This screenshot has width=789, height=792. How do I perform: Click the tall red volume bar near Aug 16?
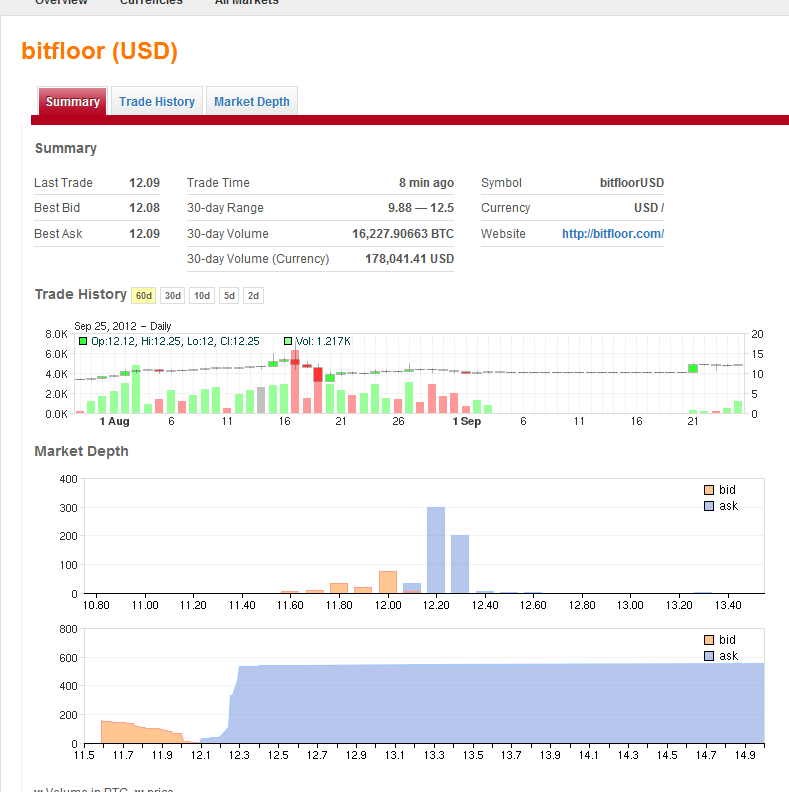(x=295, y=382)
